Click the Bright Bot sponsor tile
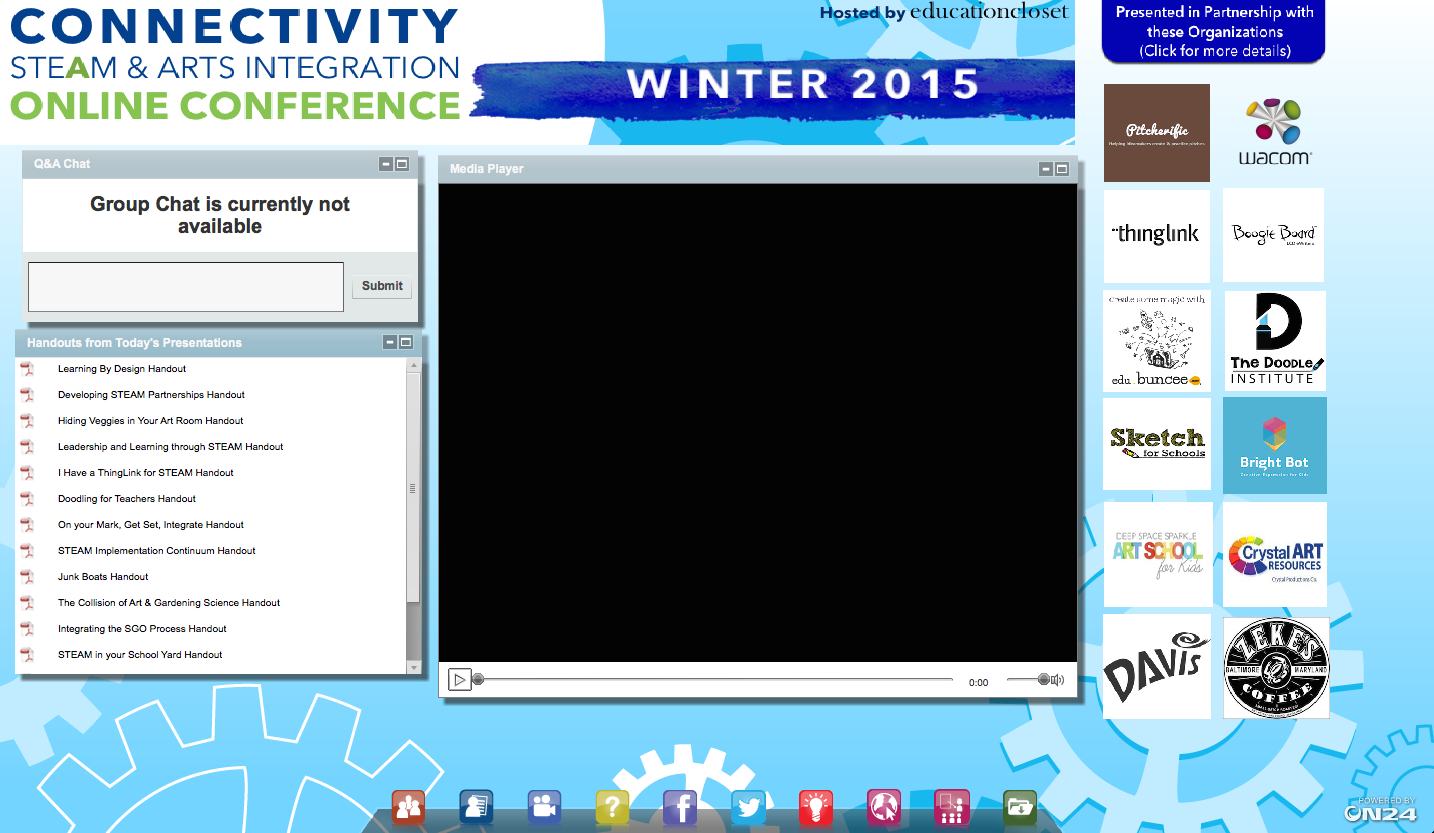Viewport: 1434px width, 833px height. coord(1275,445)
